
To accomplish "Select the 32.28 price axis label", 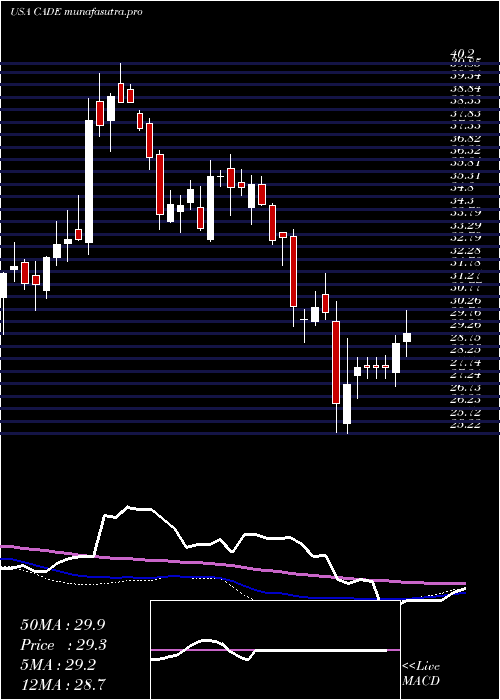I will pos(466,251).
